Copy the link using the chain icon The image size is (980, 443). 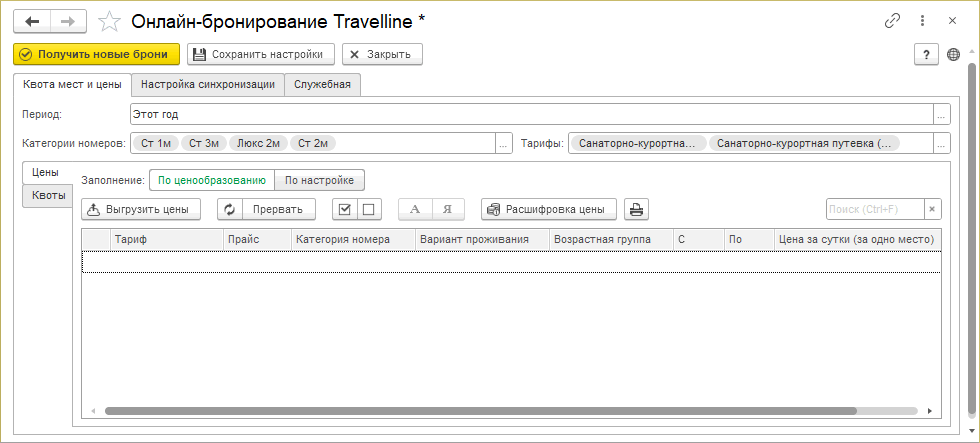[x=892, y=21]
